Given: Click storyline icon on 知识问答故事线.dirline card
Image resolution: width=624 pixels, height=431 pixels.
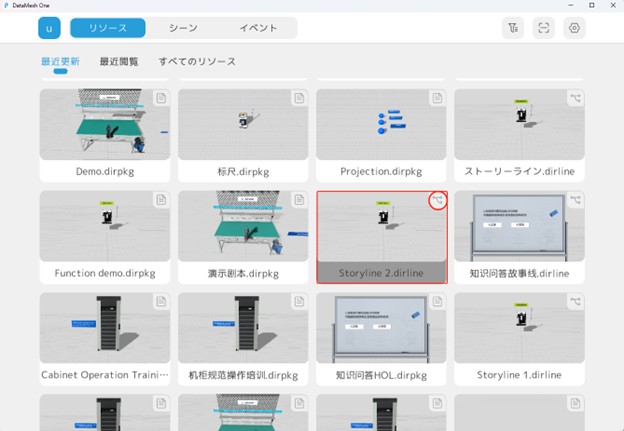Looking at the screenshot, I should click(575, 200).
